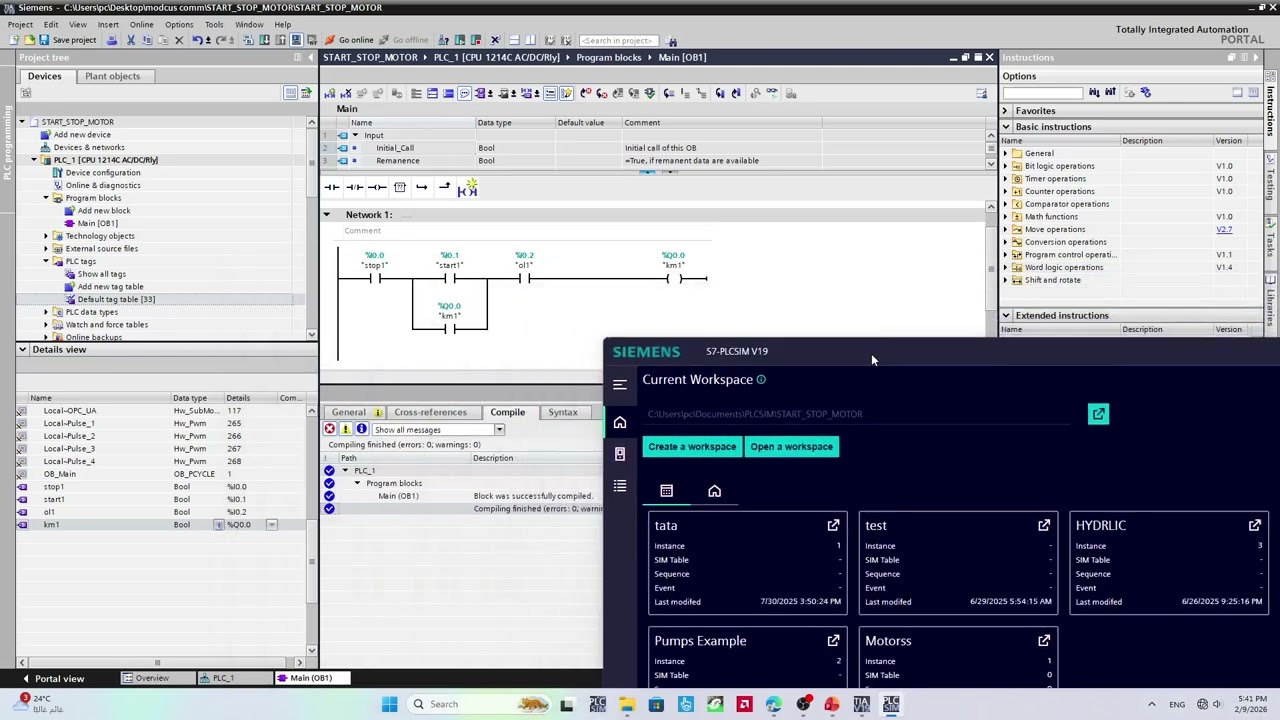Collapse the PLC_1 node in project tree
The width and height of the screenshot is (1280, 720).
33,160
